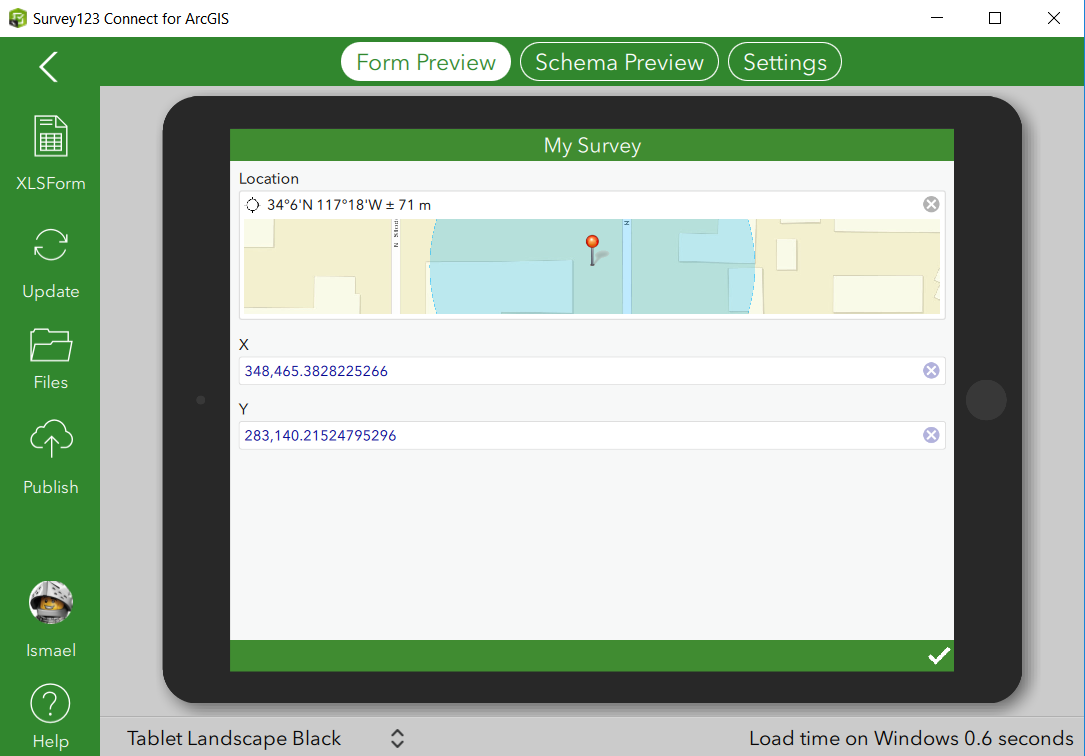The image size is (1085, 756).
Task: Minimize the Survey123 Connect window
Action: (x=937, y=18)
